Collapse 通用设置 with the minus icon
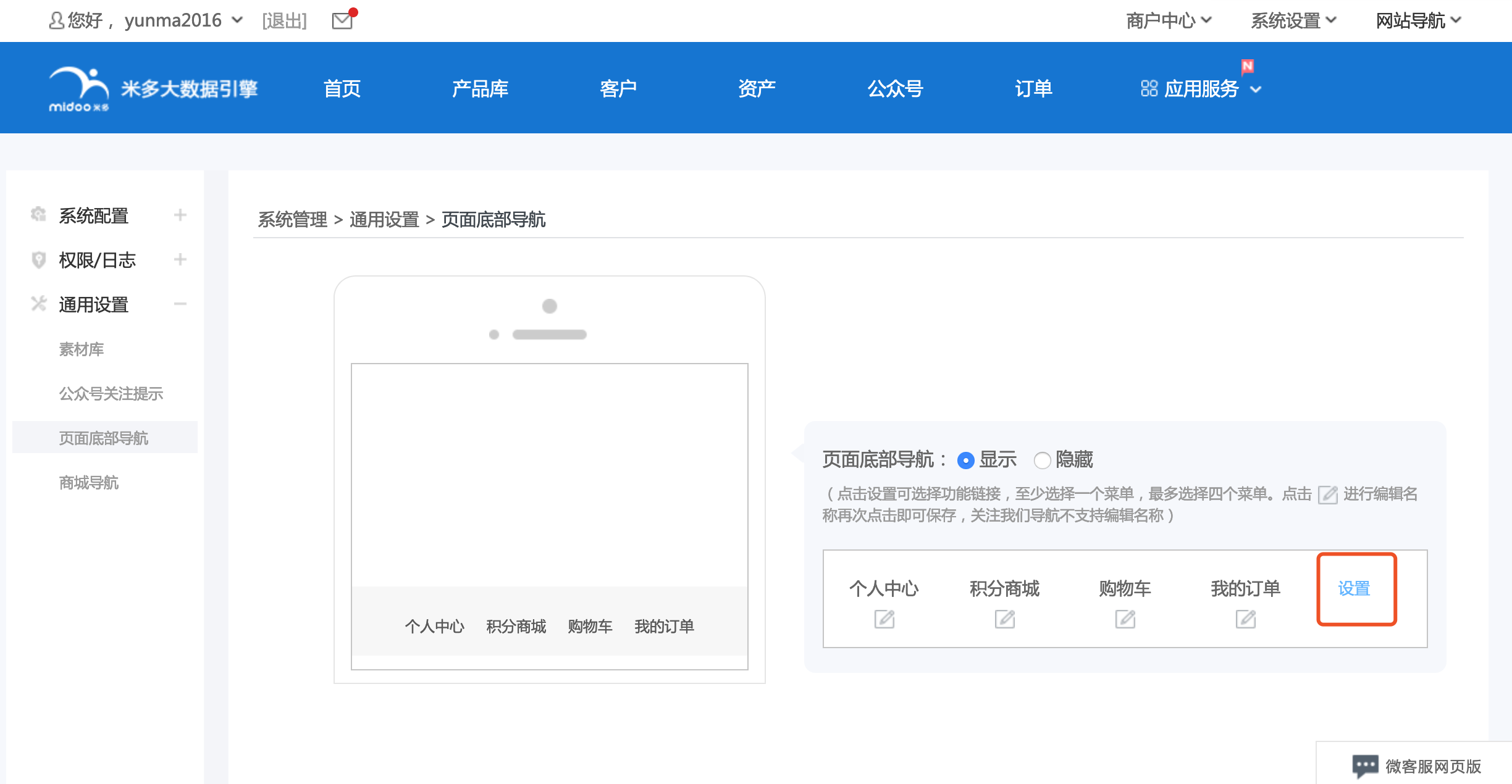The image size is (1512, 784). [x=180, y=304]
